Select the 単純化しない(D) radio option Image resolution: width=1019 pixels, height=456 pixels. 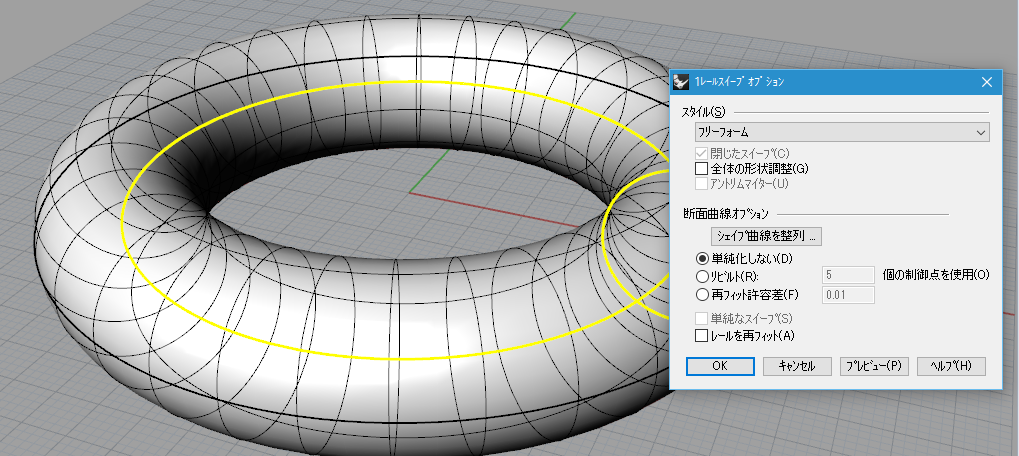coord(702,259)
